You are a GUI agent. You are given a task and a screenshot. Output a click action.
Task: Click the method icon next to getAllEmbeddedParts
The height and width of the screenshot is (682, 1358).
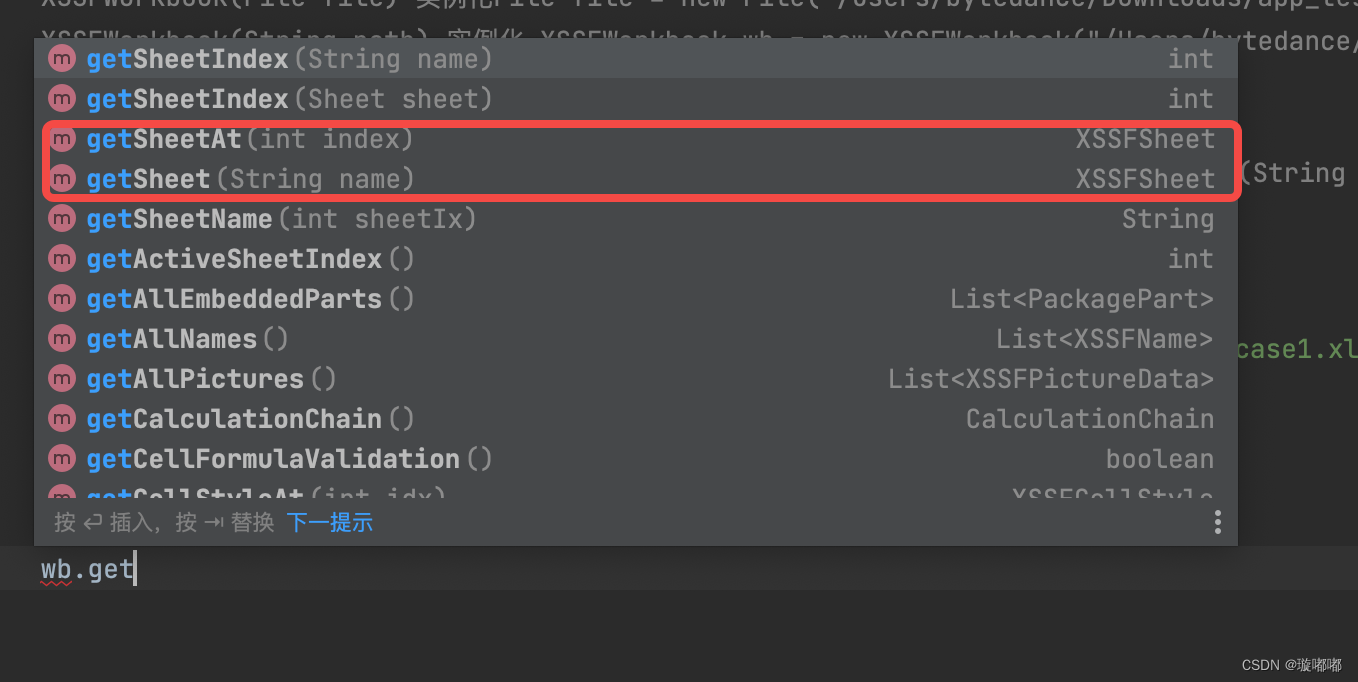61,298
